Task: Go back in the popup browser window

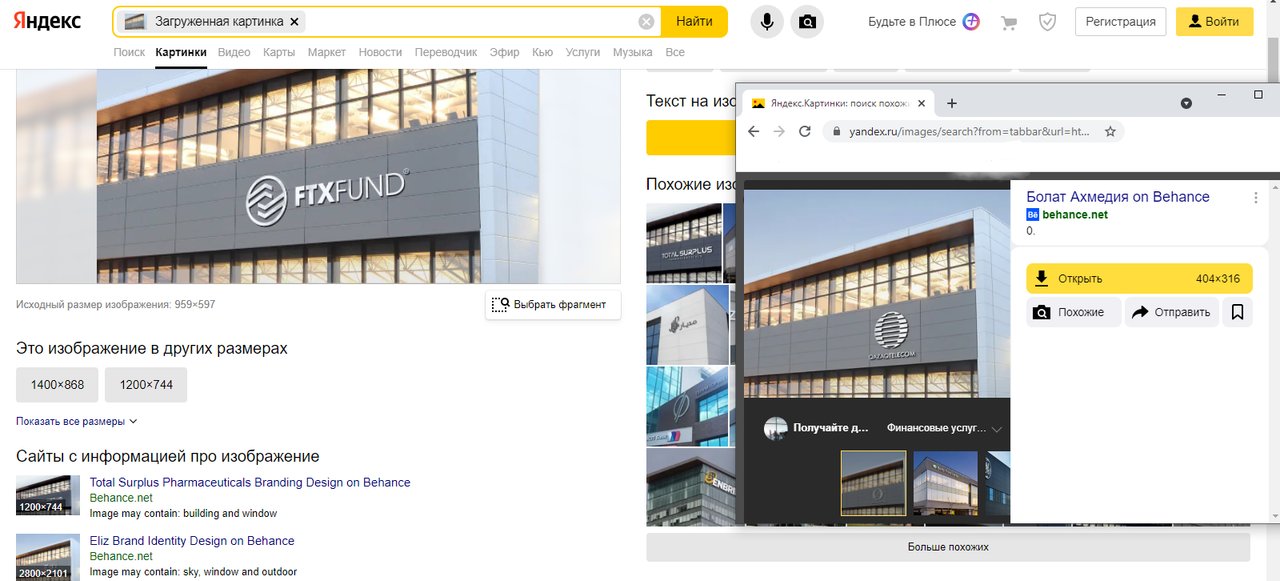Action: 754,131
